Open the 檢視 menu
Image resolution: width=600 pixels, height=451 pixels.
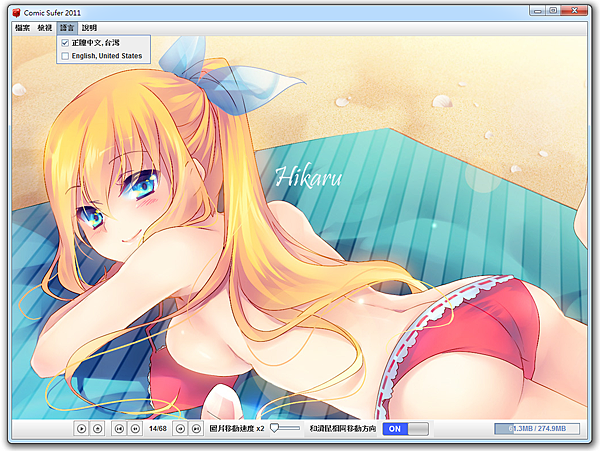pyautogui.click(x=45, y=28)
